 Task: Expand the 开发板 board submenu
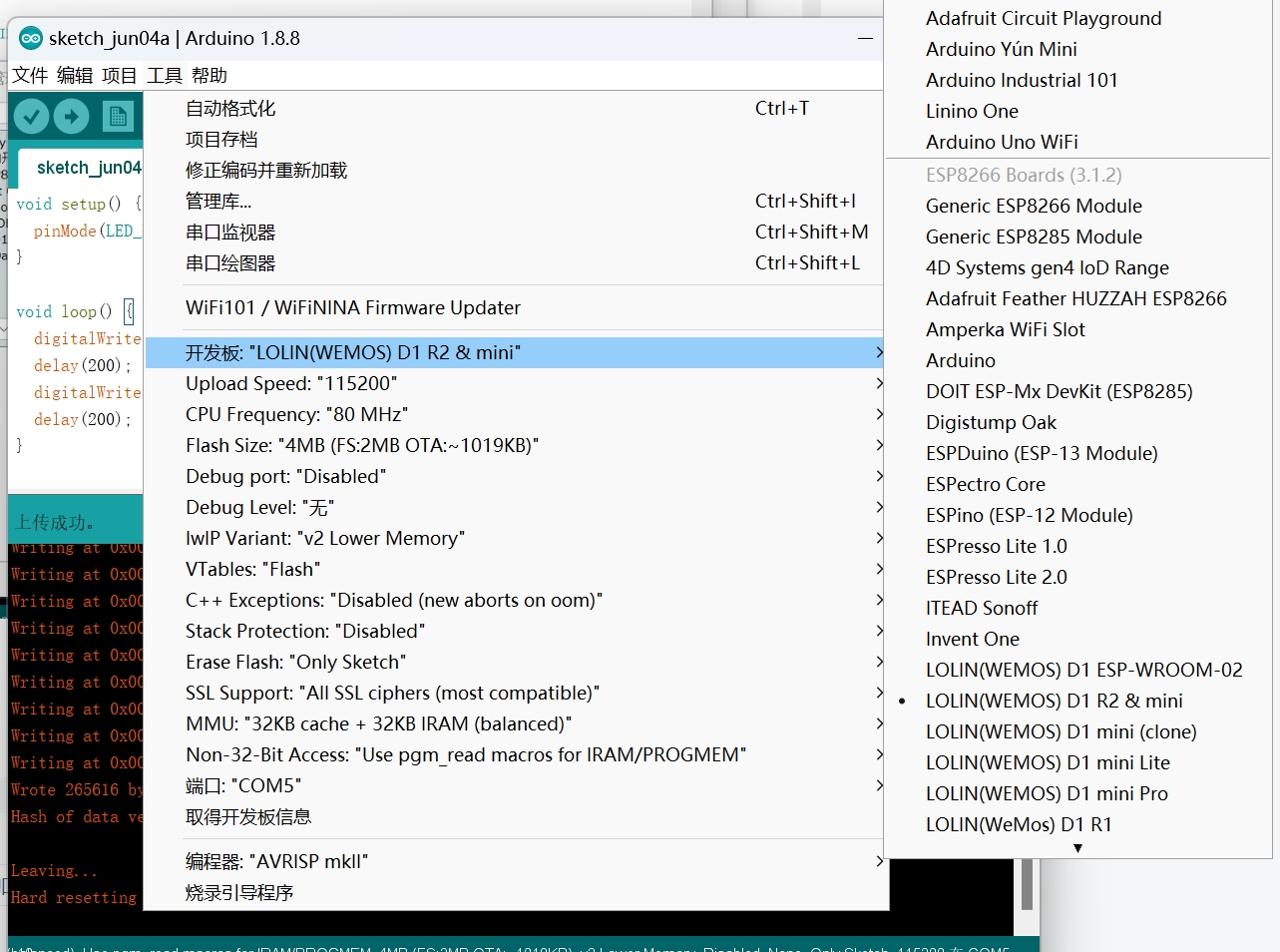515,352
